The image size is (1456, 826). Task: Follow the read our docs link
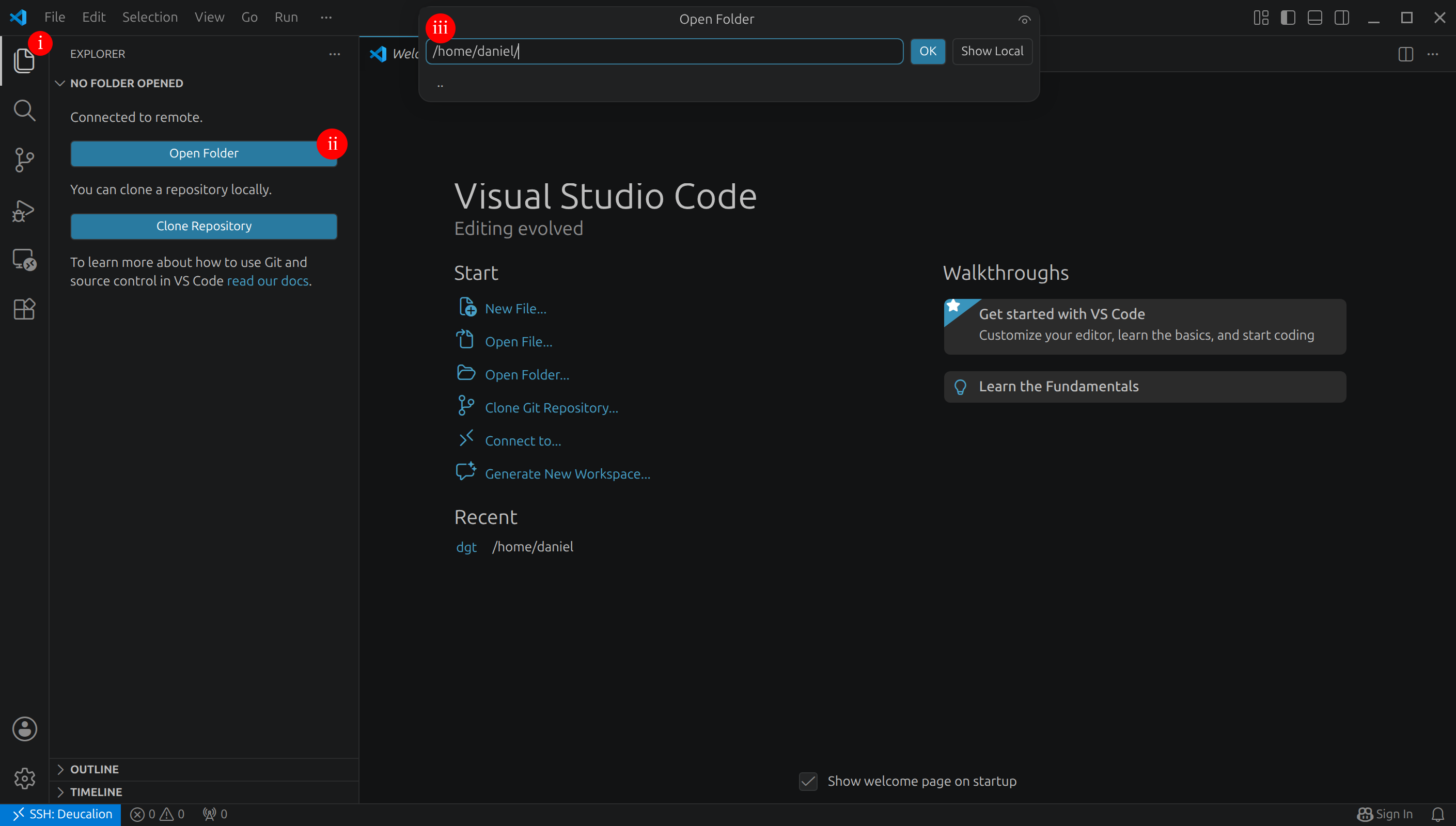click(267, 281)
